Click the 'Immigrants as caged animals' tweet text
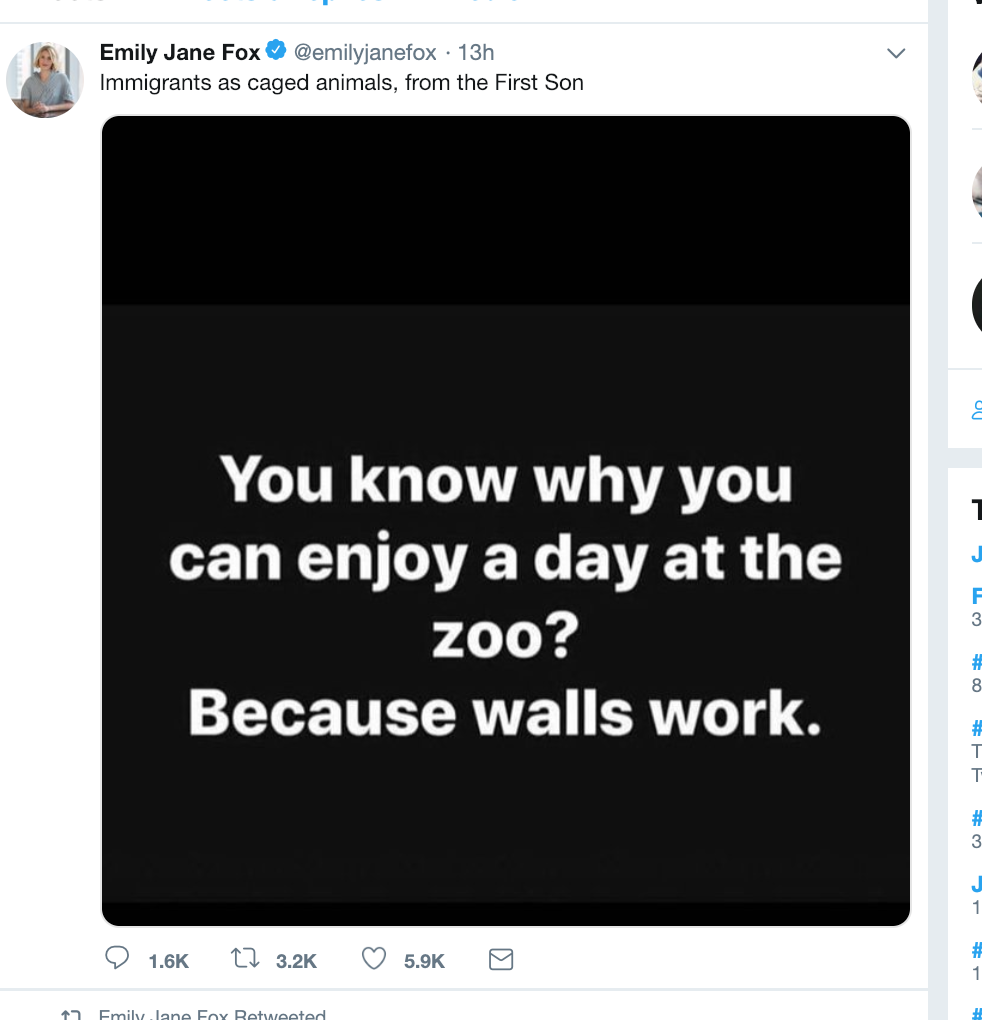The height and width of the screenshot is (1020, 982). click(341, 82)
